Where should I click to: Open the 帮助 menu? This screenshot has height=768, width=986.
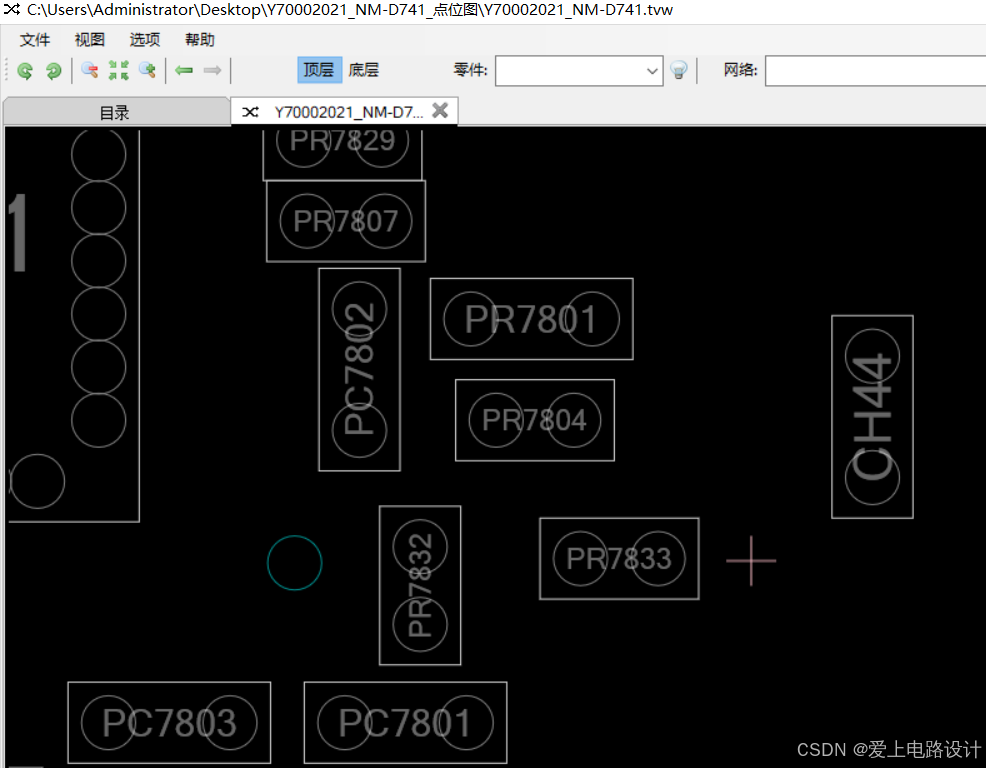(200, 40)
